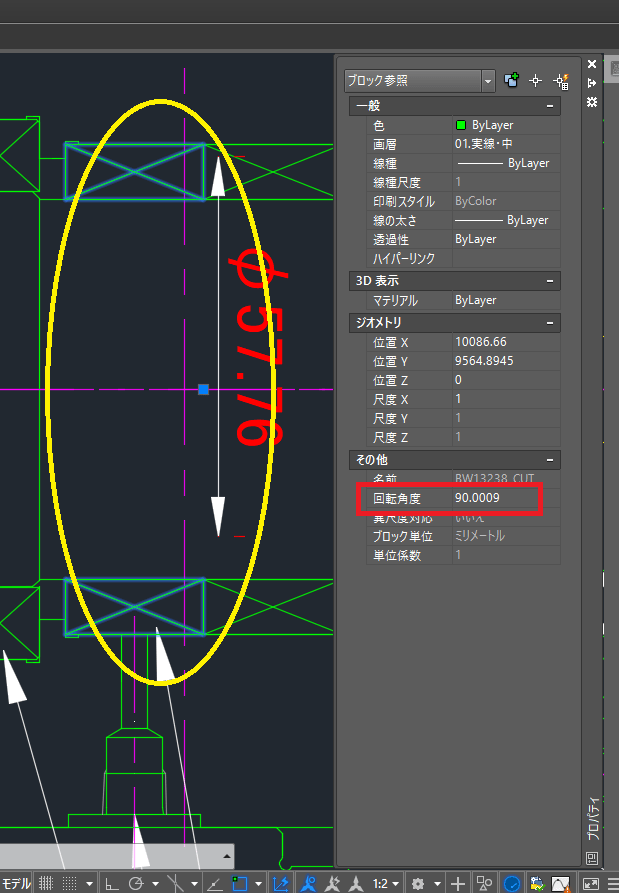Click the マテリアル ByLayer value
This screenshot has width=619, height=893.
[x=506, y=300]
